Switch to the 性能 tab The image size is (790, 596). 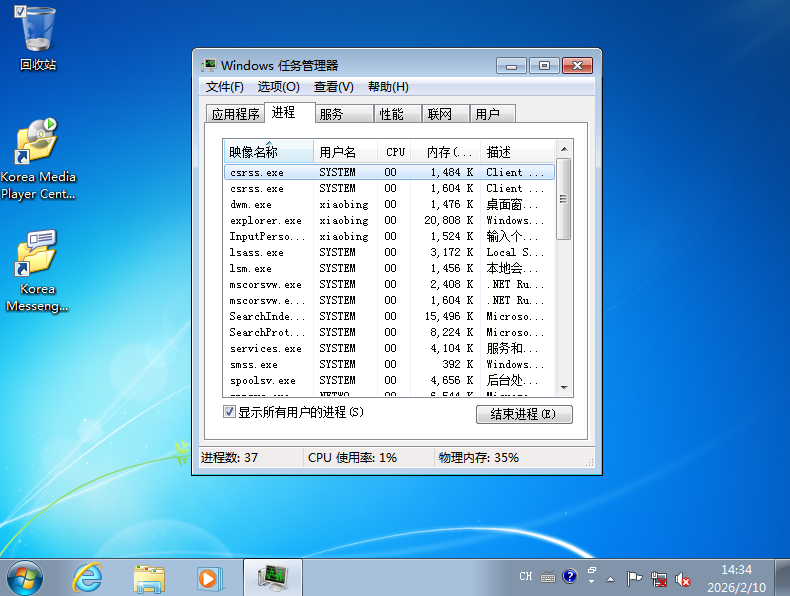392,114
